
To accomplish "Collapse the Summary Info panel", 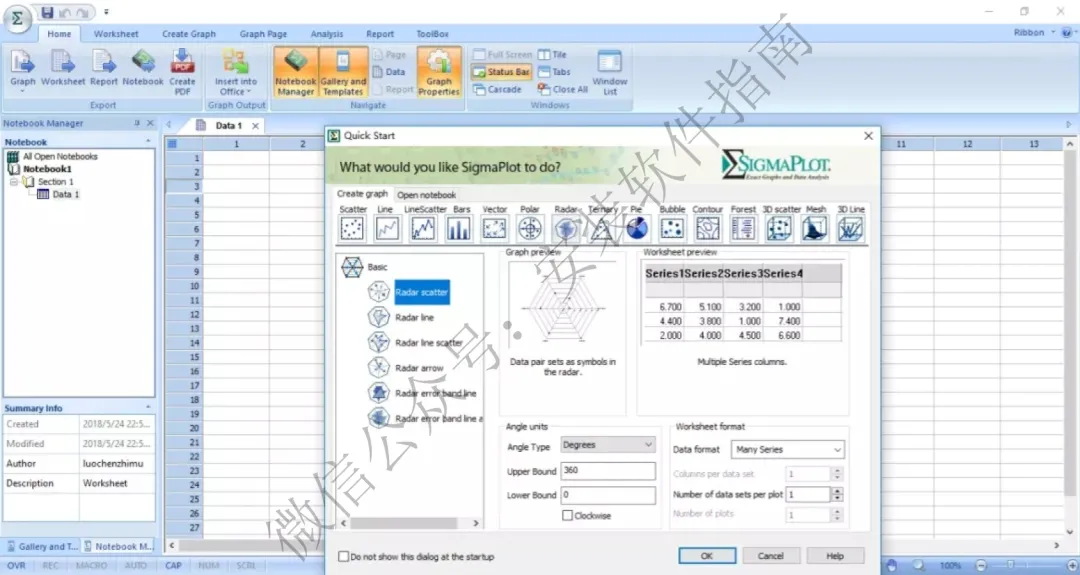I will [148, 408].
